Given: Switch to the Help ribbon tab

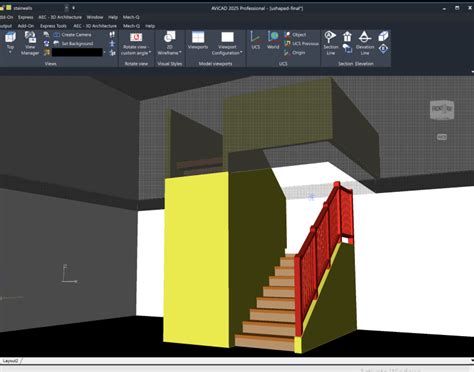Looking at the screenshot, I should point(150,26).
